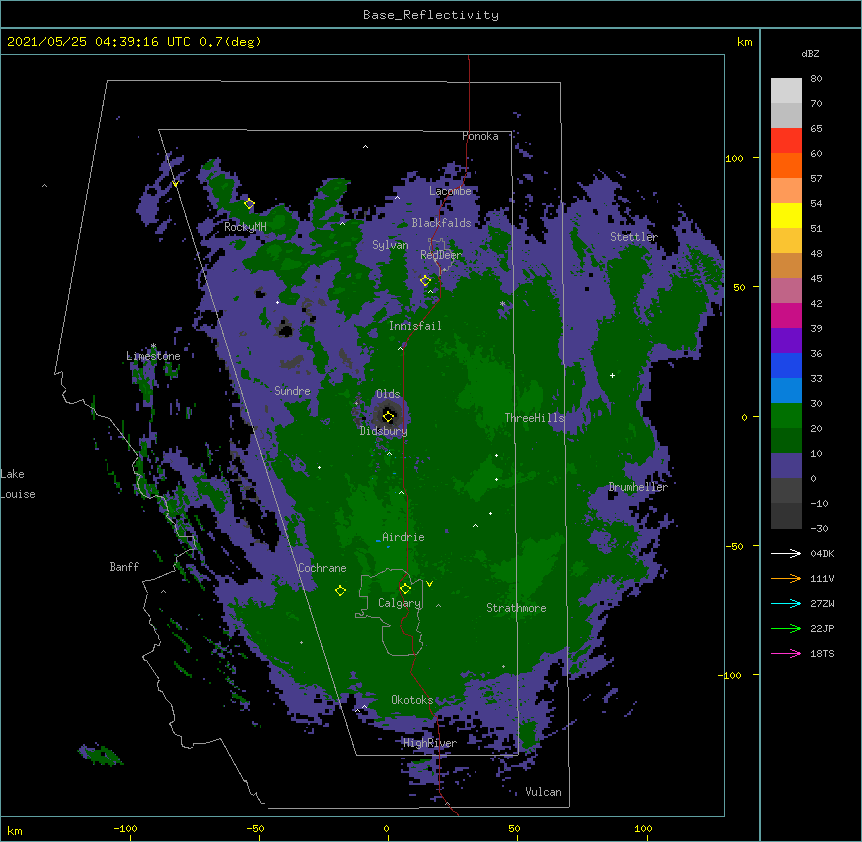862x842 pixels.
Task: Click the Calgary city label
Action: pyautogui.click(x=400, y=603)
